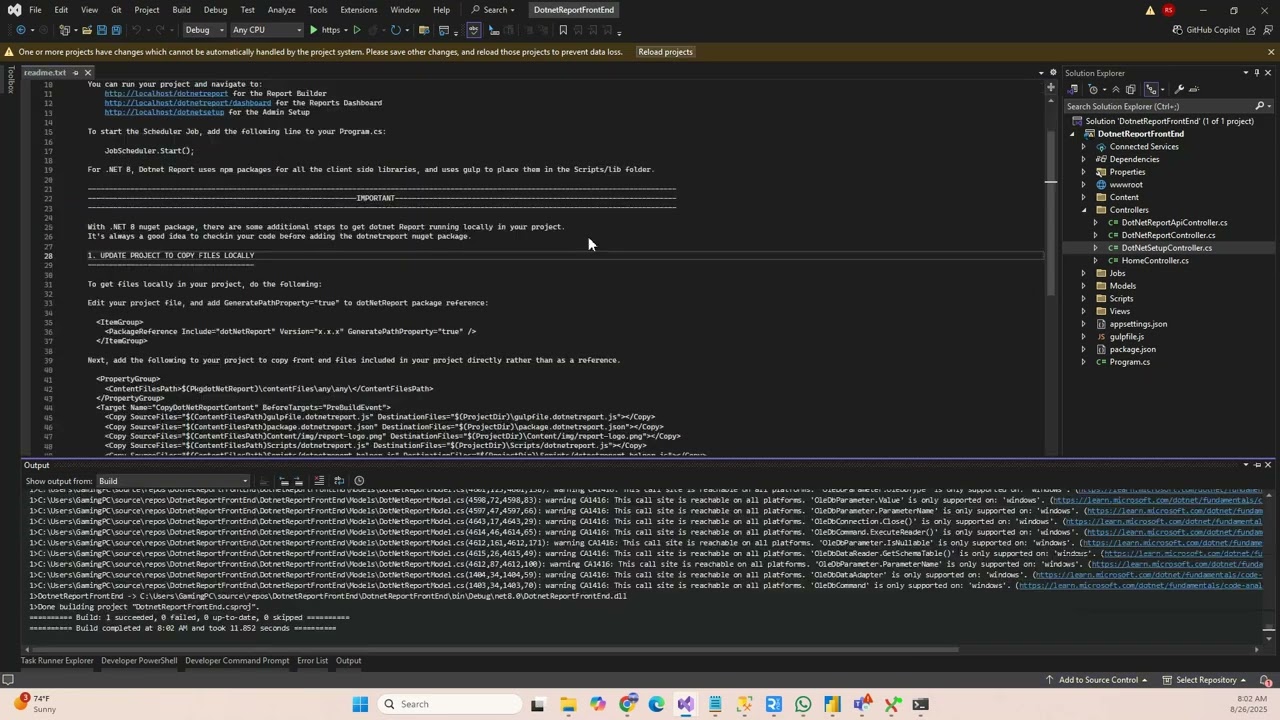Toggle Track Active Item in Solution Explorer
1280x720 pixels.
pyautogui.click(x=1151, y=89)
